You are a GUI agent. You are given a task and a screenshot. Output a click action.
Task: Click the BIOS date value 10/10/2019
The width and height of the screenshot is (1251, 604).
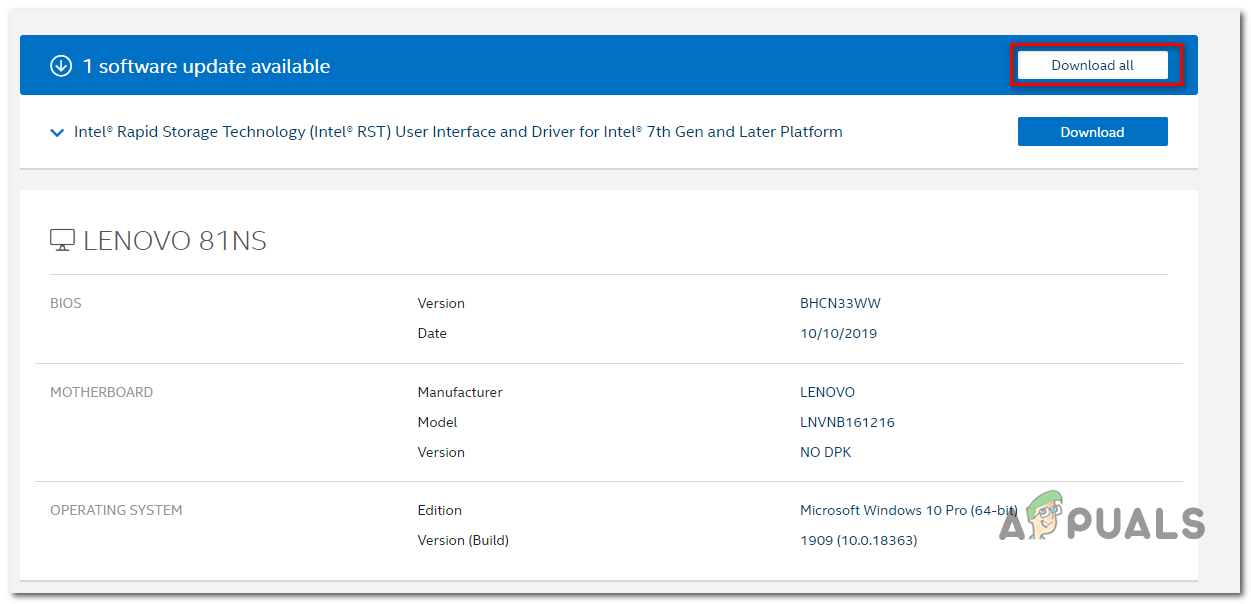point(838,333)
